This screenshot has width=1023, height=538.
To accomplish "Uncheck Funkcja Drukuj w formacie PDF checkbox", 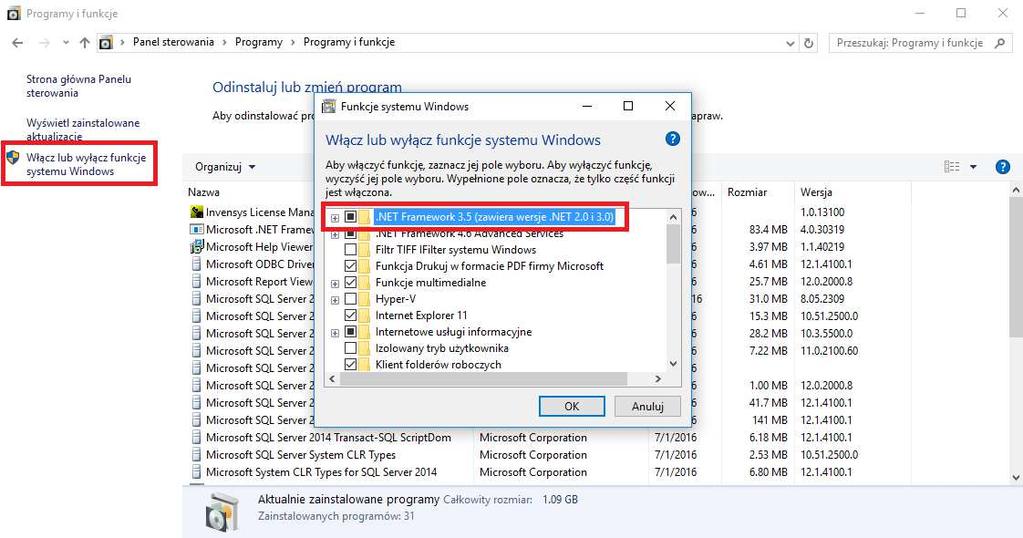I will pos(350,266).
